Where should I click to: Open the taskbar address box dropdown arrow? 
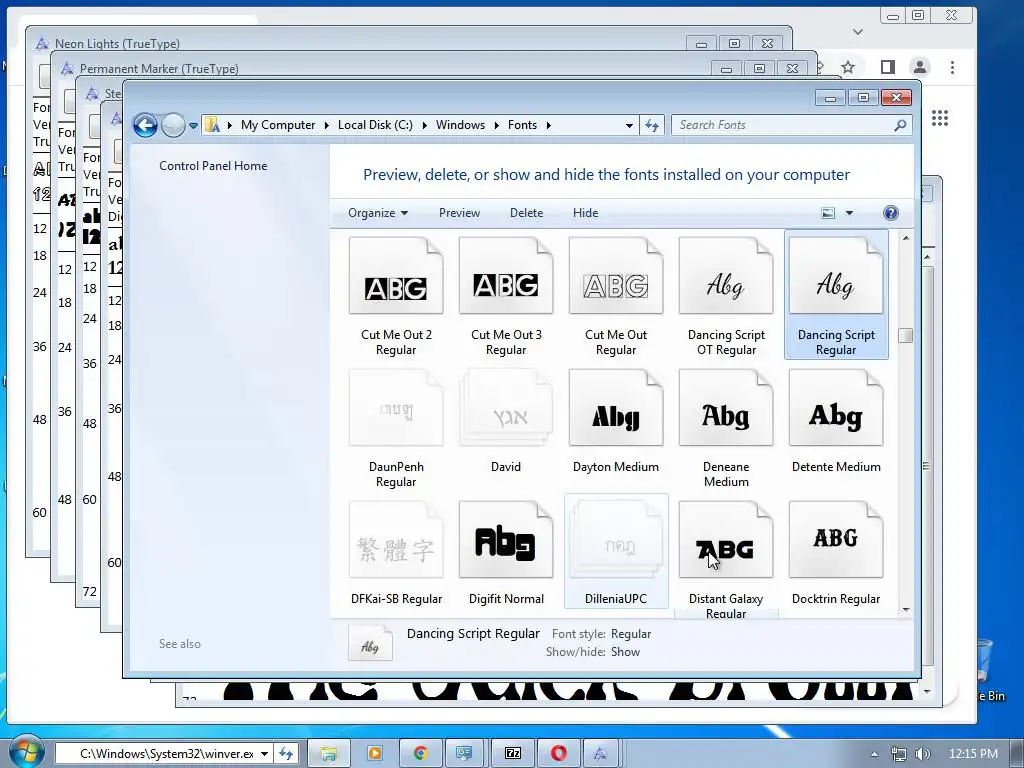[x=264, y=754]
